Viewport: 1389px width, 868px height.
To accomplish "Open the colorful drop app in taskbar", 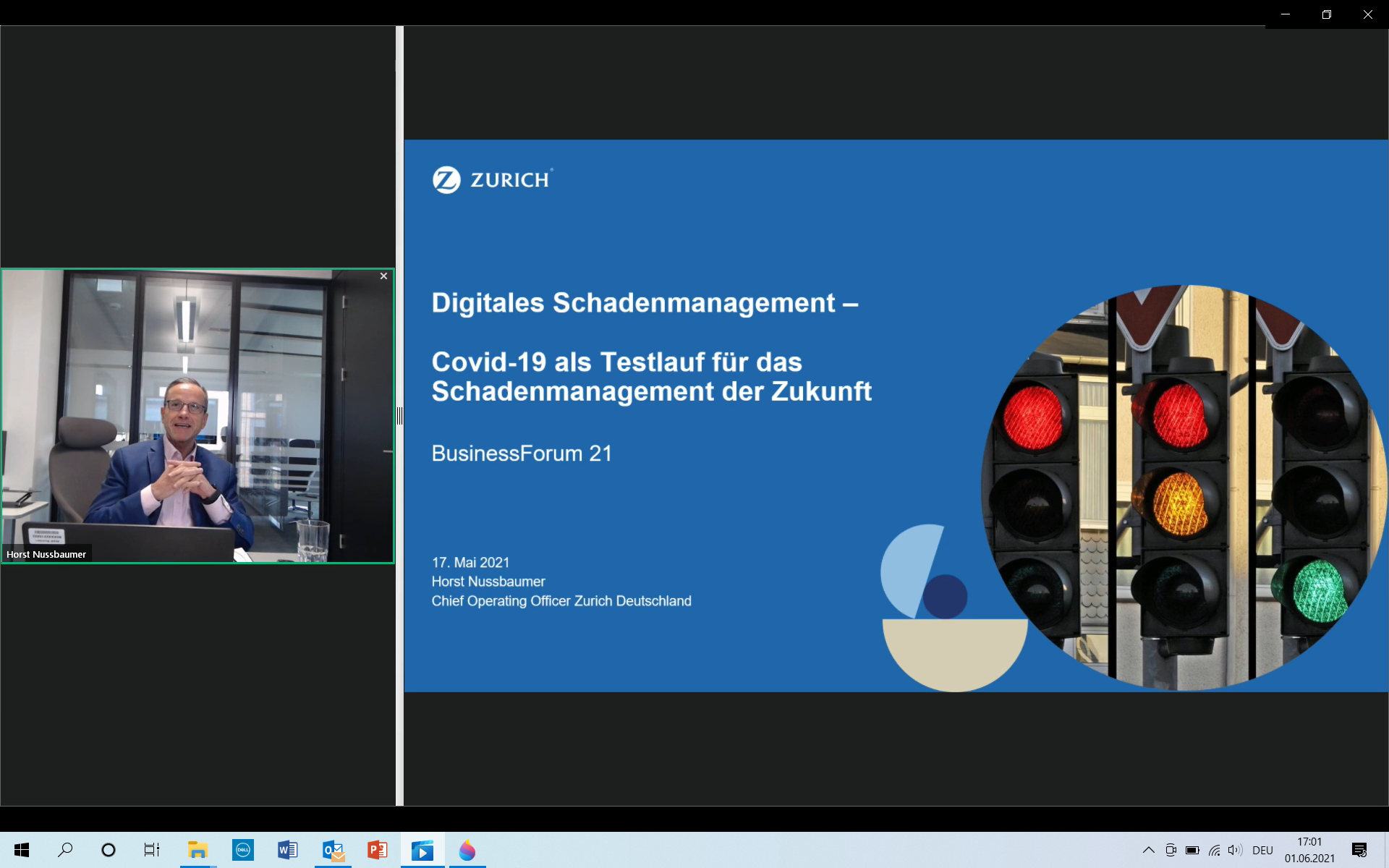I will tap(467, 850).
